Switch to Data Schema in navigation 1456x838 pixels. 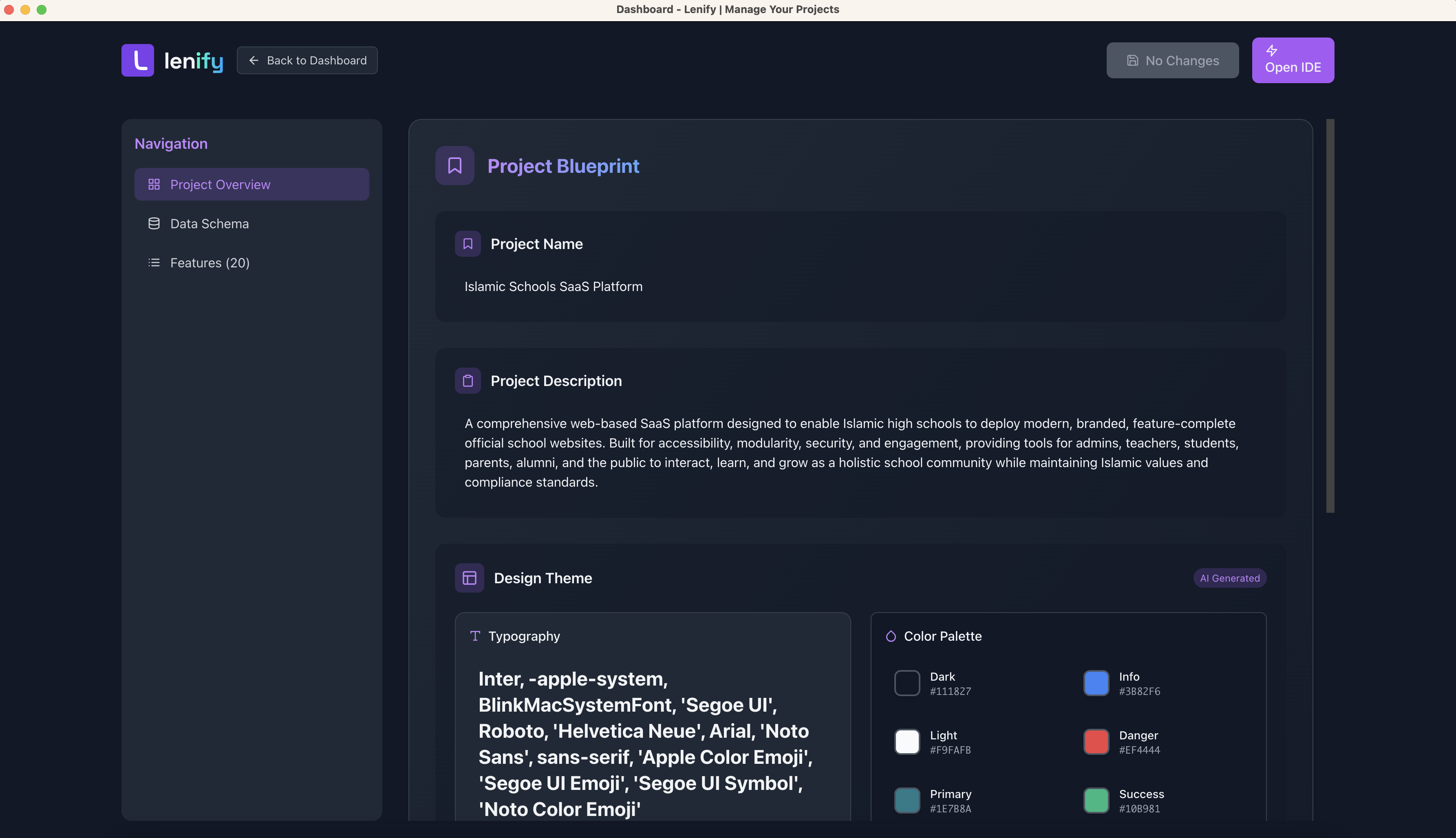(210, 224)
